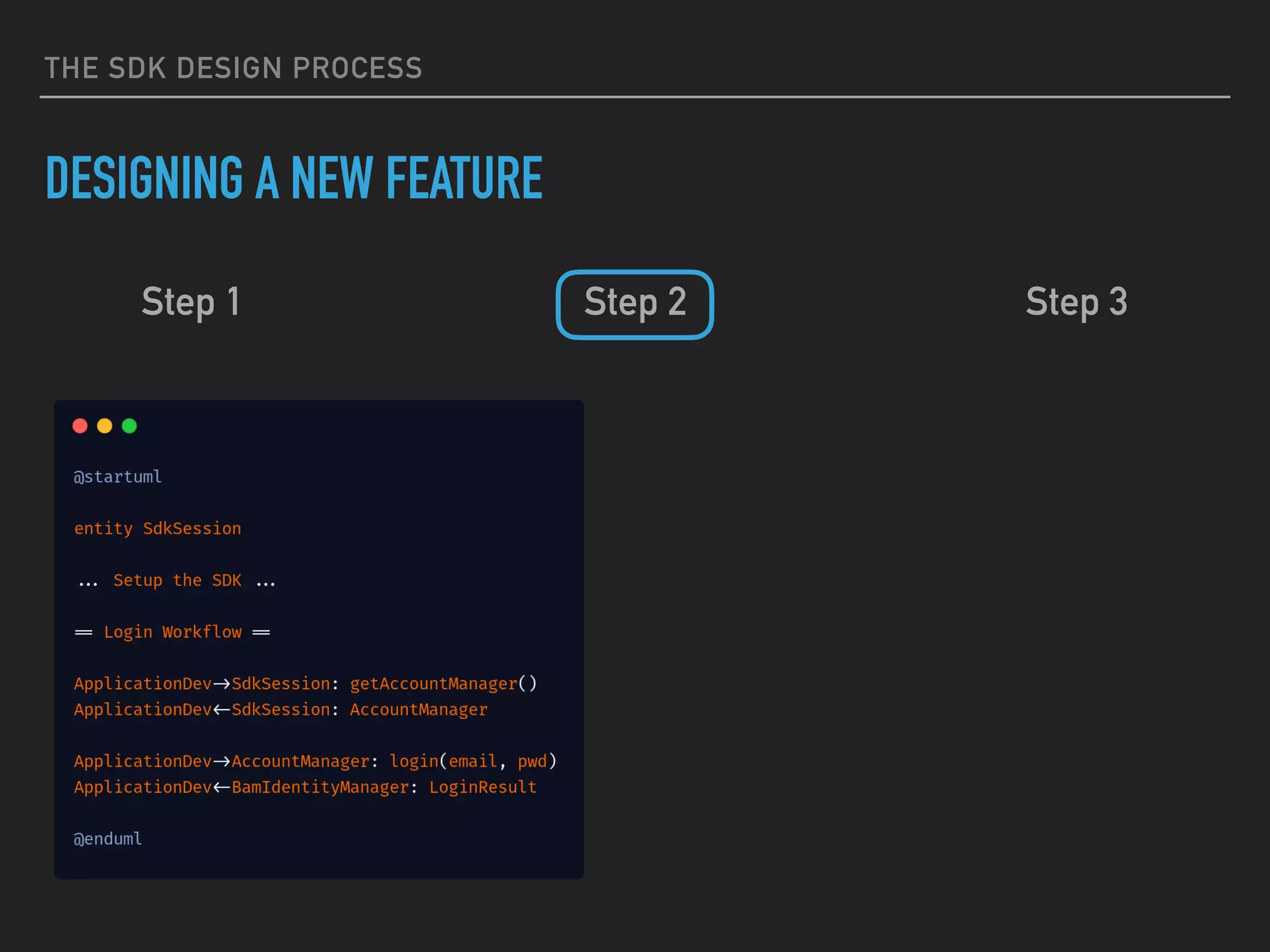Select the Step 1 label
Screen dimensions: 1270x952
pyautogui.click(x=191, y=302)
